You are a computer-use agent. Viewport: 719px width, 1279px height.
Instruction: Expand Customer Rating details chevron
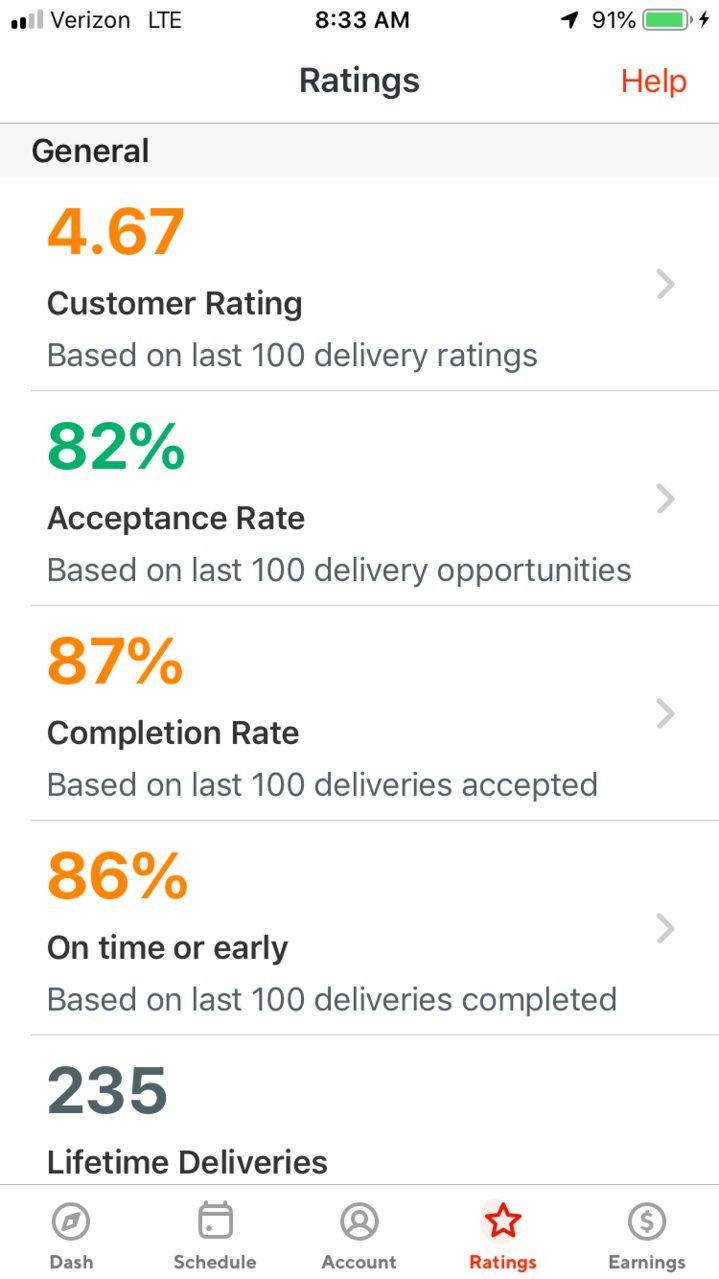coord(666,285)
